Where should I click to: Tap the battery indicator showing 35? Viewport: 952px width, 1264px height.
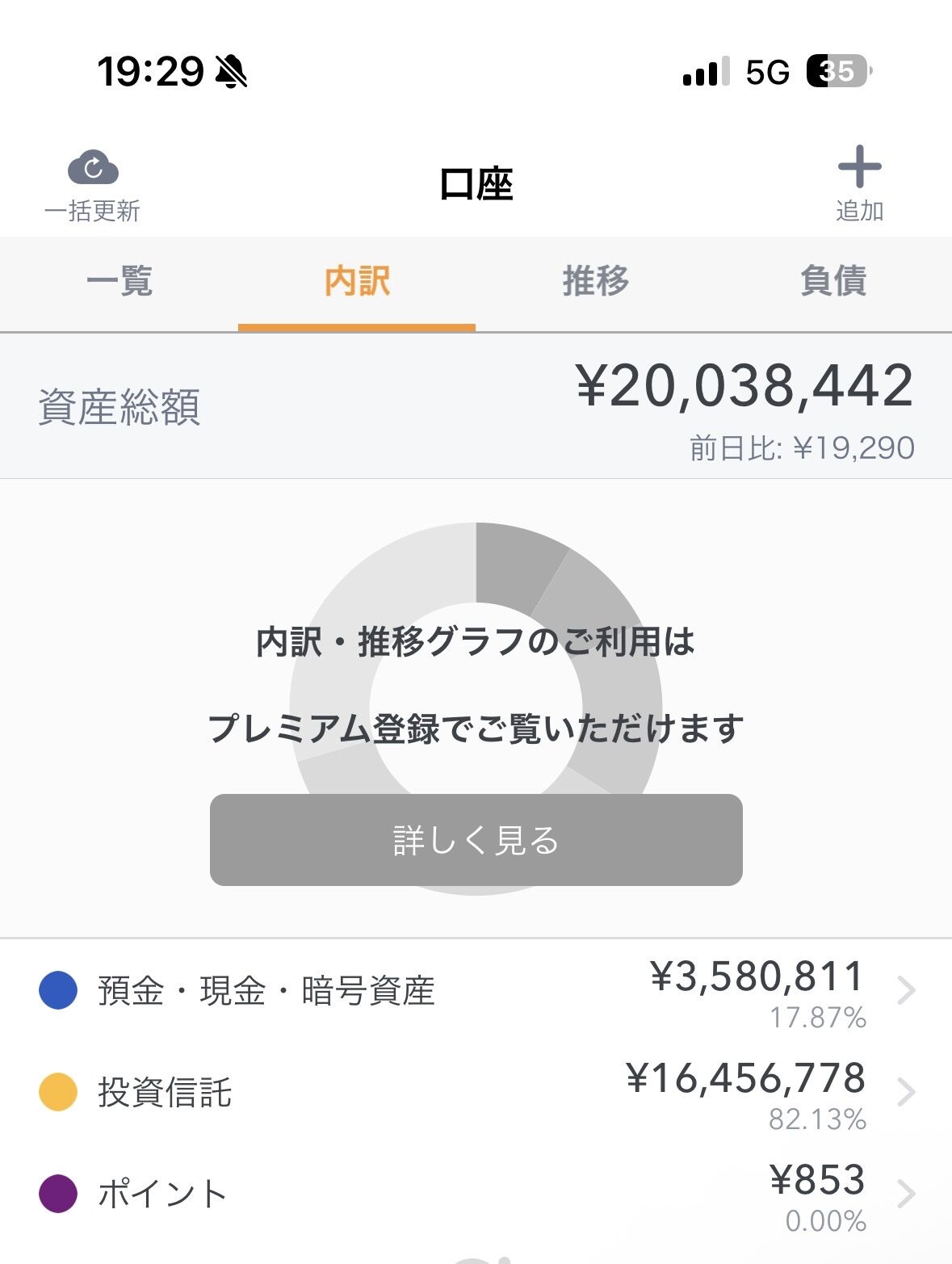coord(839,71)
